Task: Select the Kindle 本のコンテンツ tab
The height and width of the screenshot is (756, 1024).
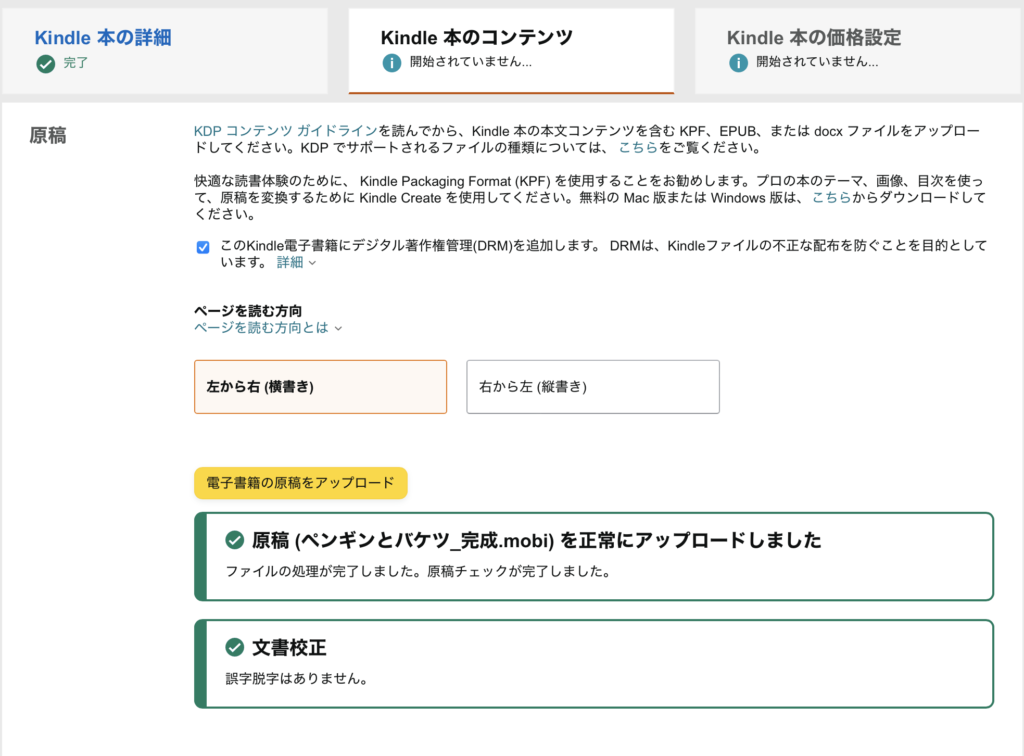Action: click(x=477, y=38)
